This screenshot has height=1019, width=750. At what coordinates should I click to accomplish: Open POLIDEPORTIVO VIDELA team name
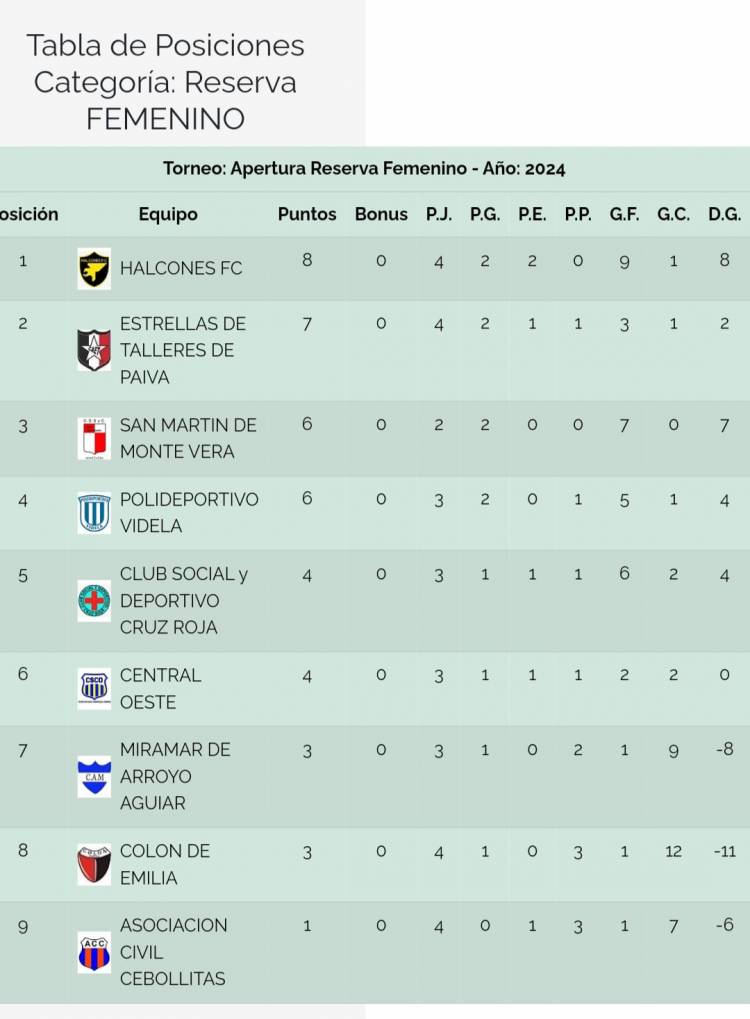click(x=189, y=512)
